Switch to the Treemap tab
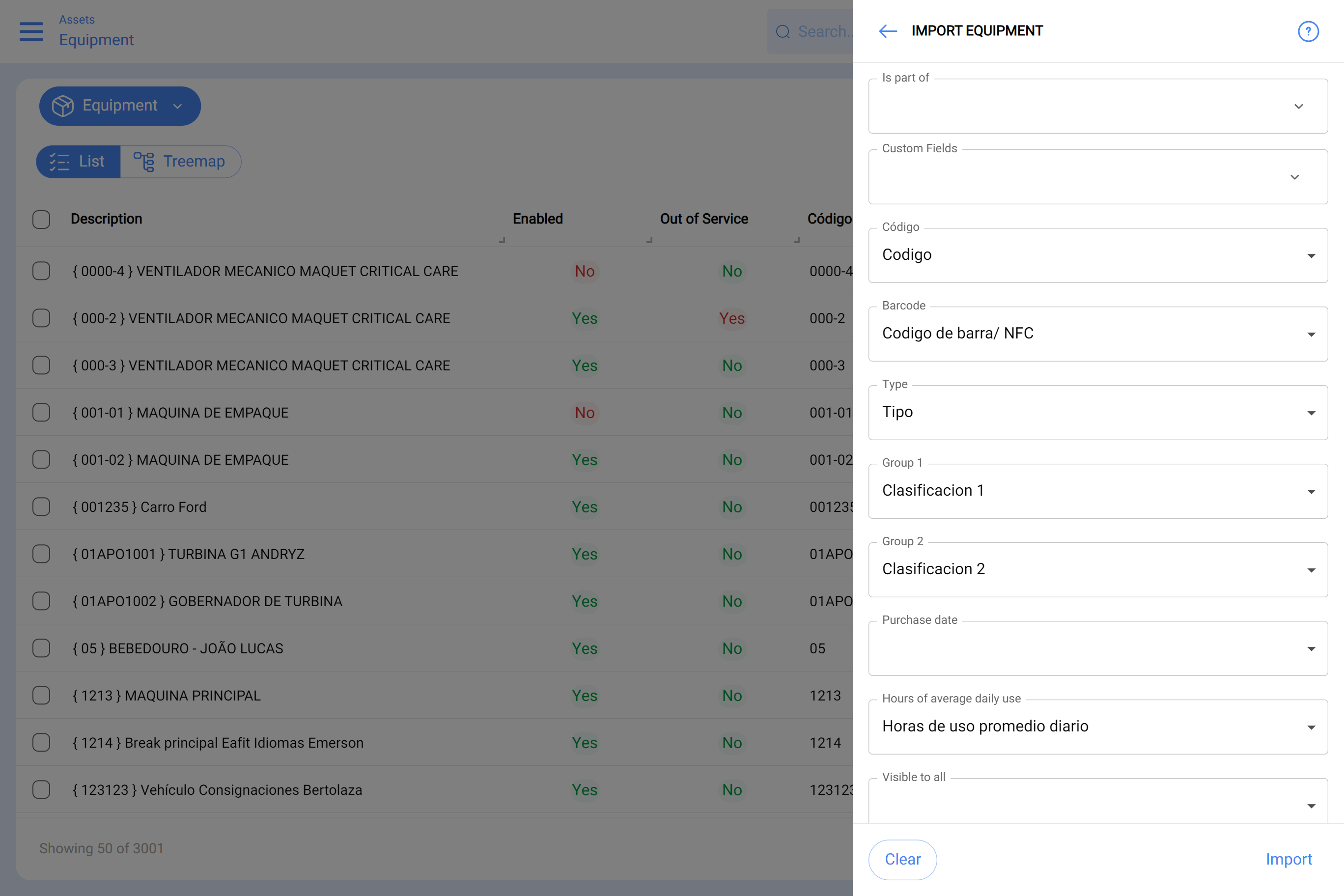1344x896 pixels. 181,162
